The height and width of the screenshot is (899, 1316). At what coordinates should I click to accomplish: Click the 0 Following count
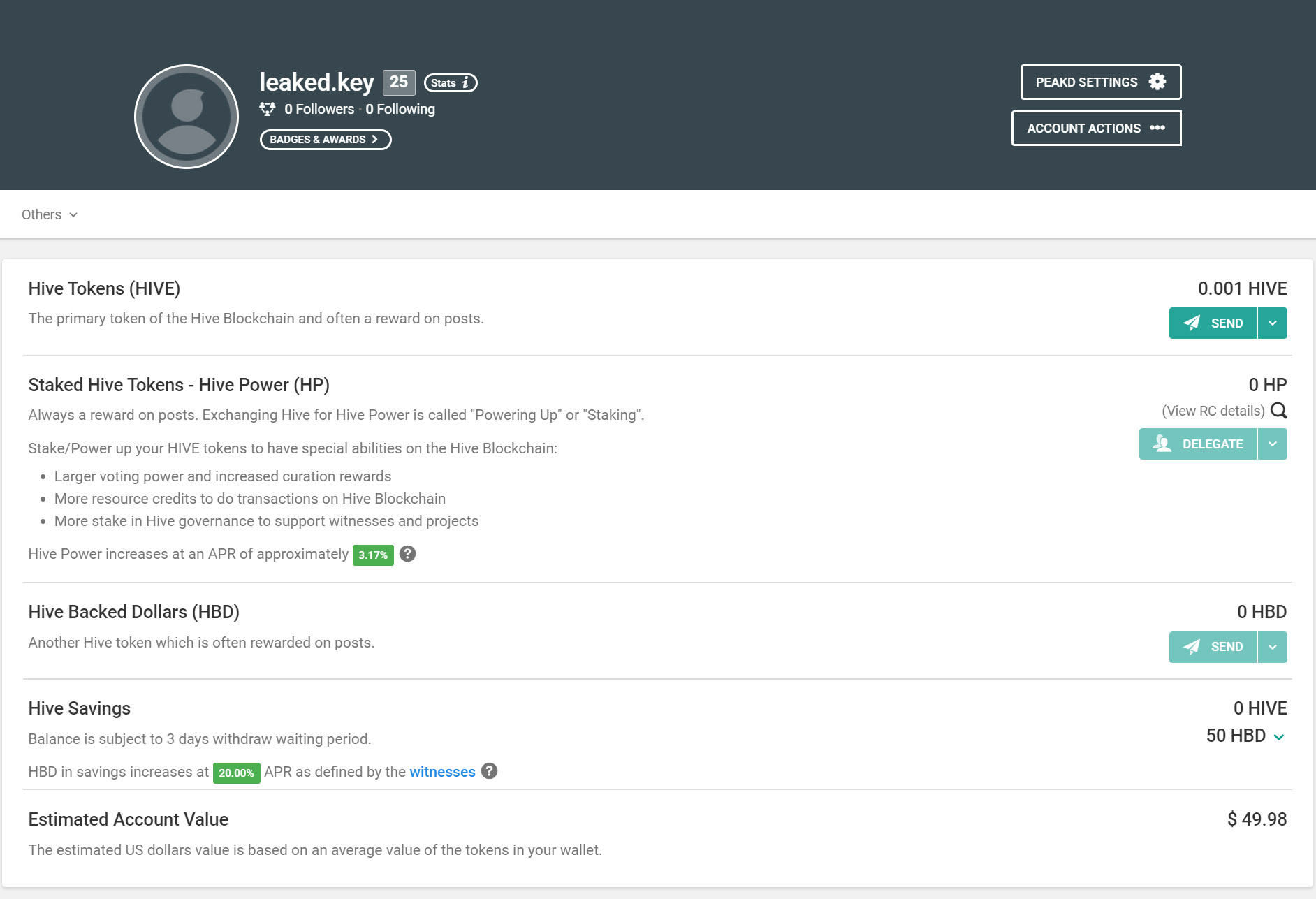400,109
